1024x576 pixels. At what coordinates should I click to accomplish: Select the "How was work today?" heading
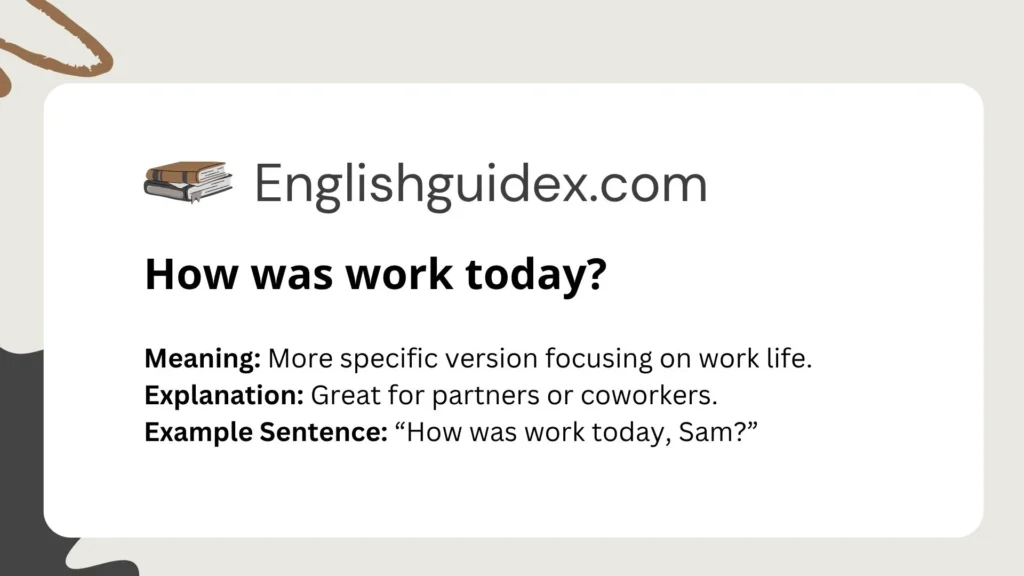(x=375, y=275)
